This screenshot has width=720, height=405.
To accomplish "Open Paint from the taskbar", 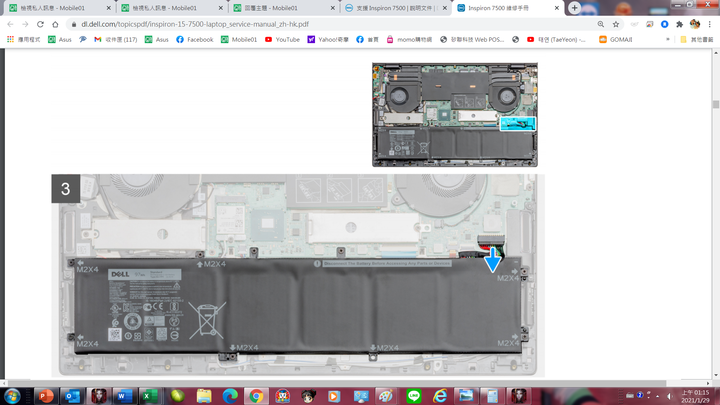I will 387,396.
